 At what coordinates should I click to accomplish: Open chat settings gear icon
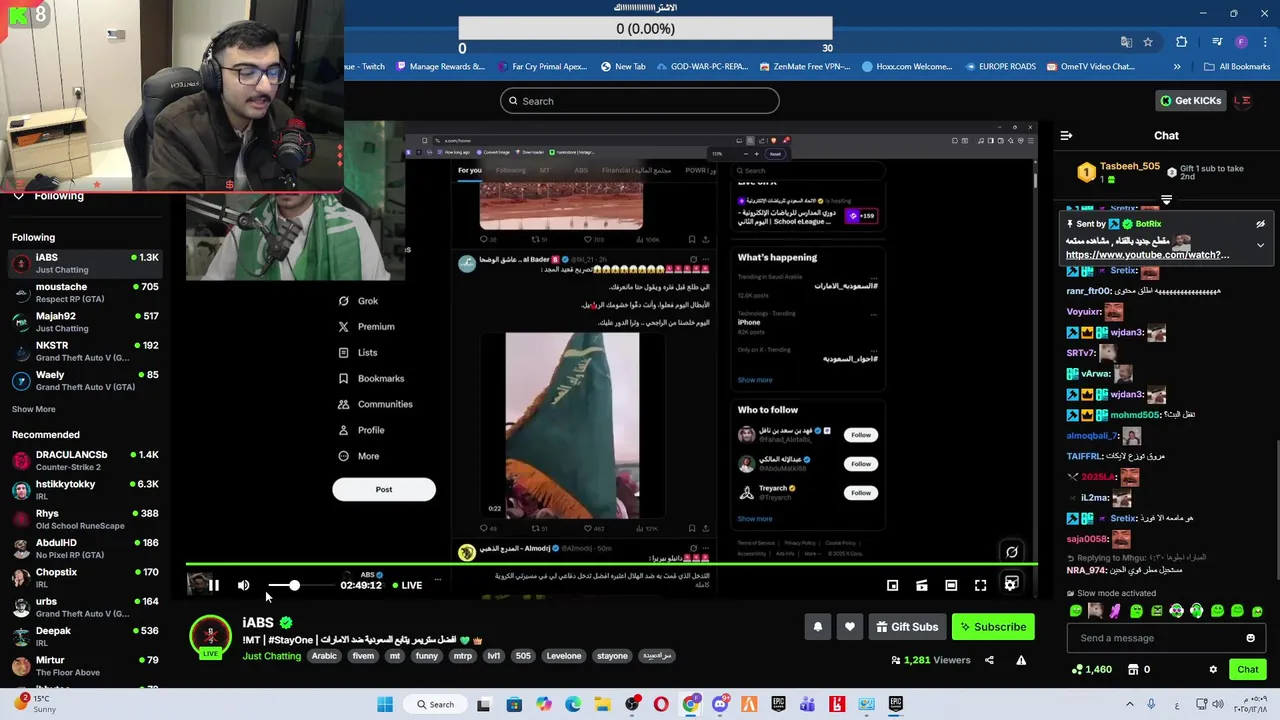(x=1213, y=670)
